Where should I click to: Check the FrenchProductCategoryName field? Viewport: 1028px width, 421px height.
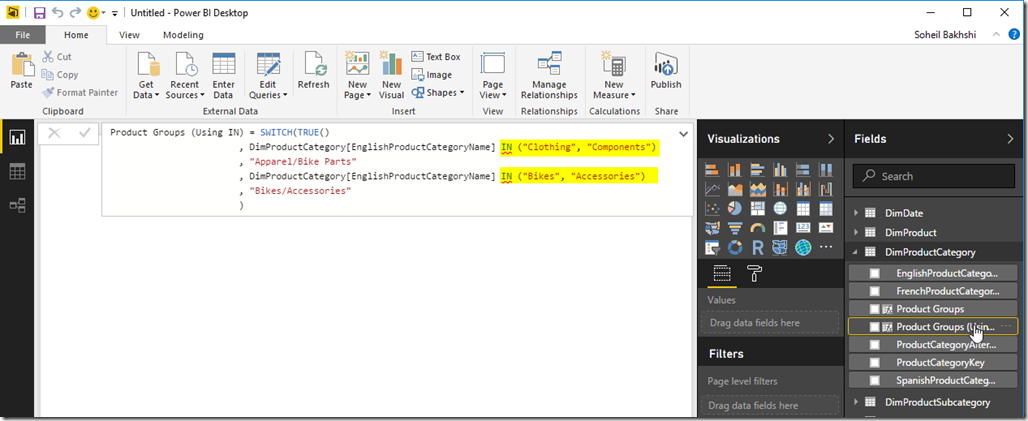click(875, 291)
